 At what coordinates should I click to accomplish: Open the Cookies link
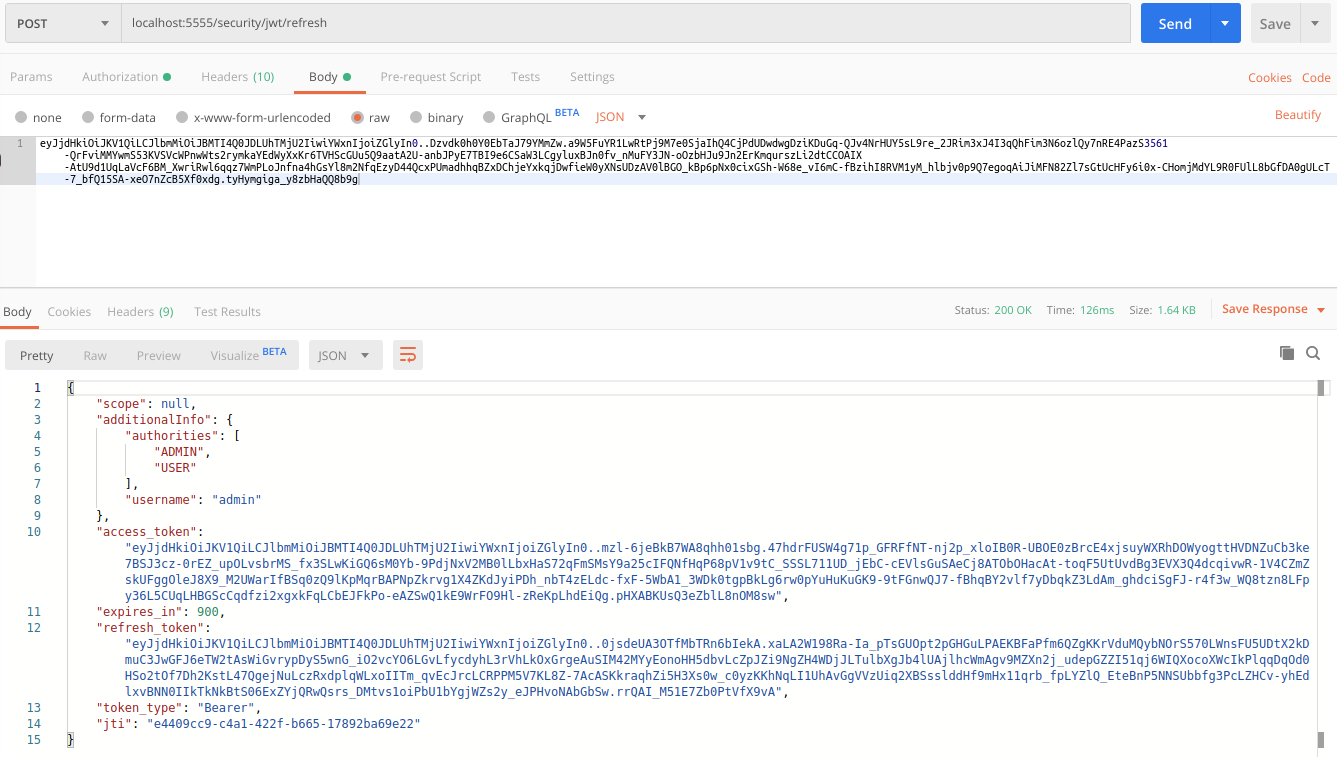coord(1269,77)
